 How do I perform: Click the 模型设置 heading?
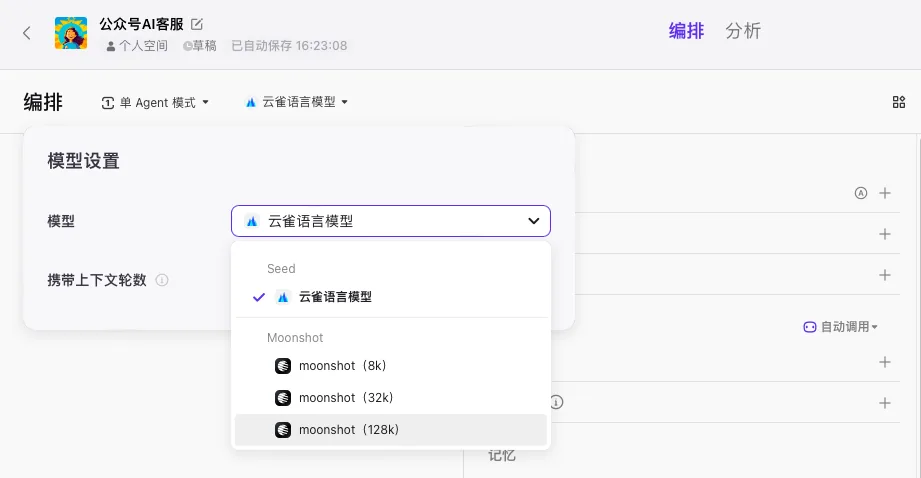[x=83, y=161]
